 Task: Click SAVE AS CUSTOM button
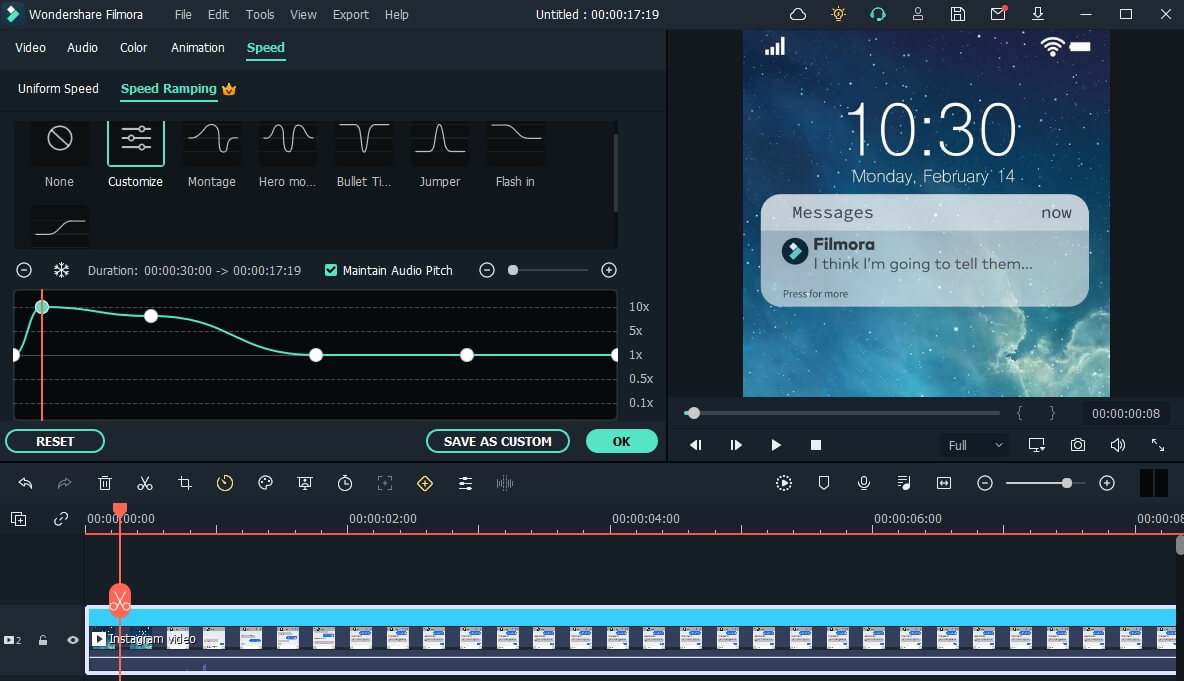(x=498, y=442)
